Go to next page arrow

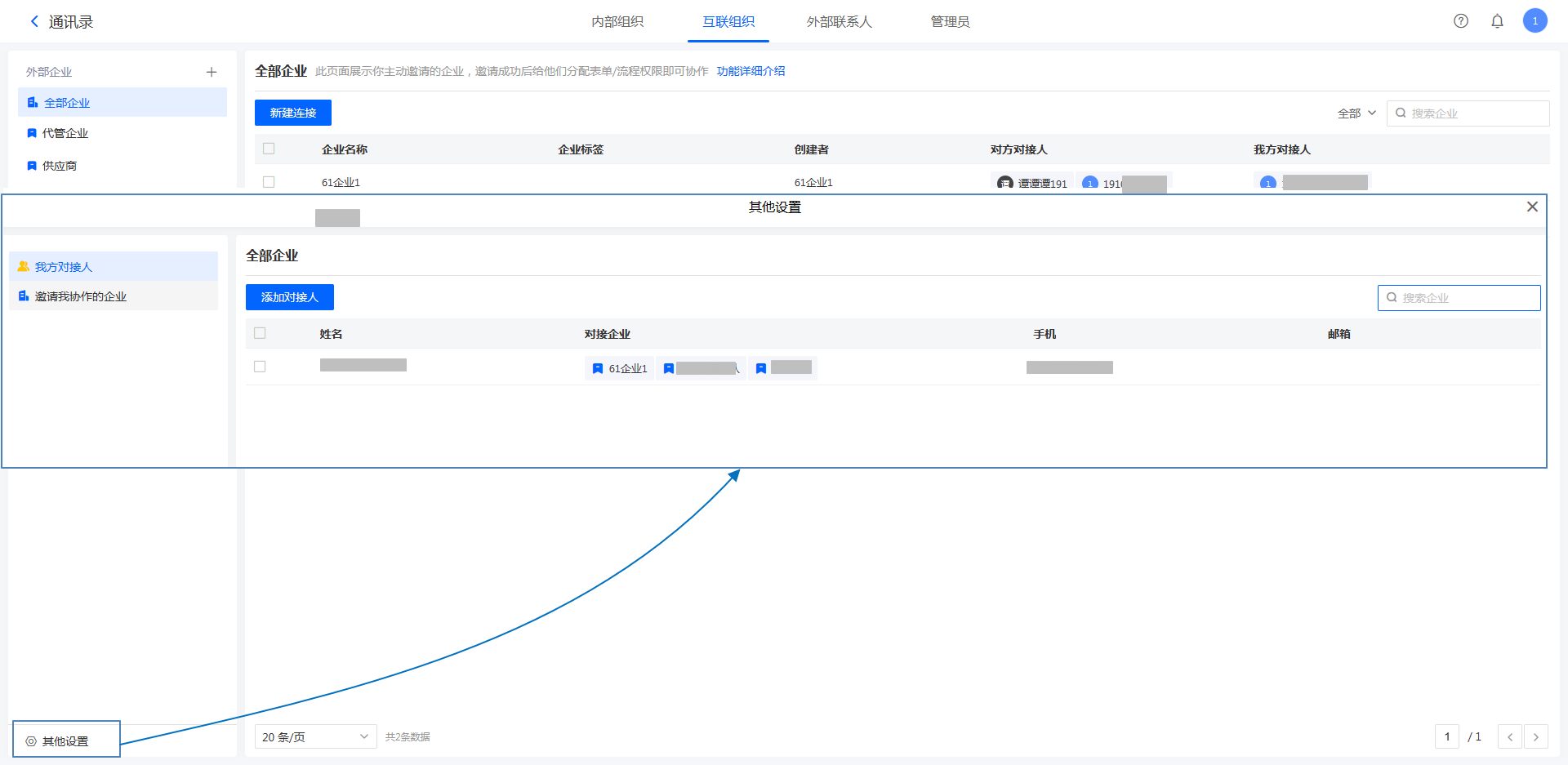[x=1535, y=737]
